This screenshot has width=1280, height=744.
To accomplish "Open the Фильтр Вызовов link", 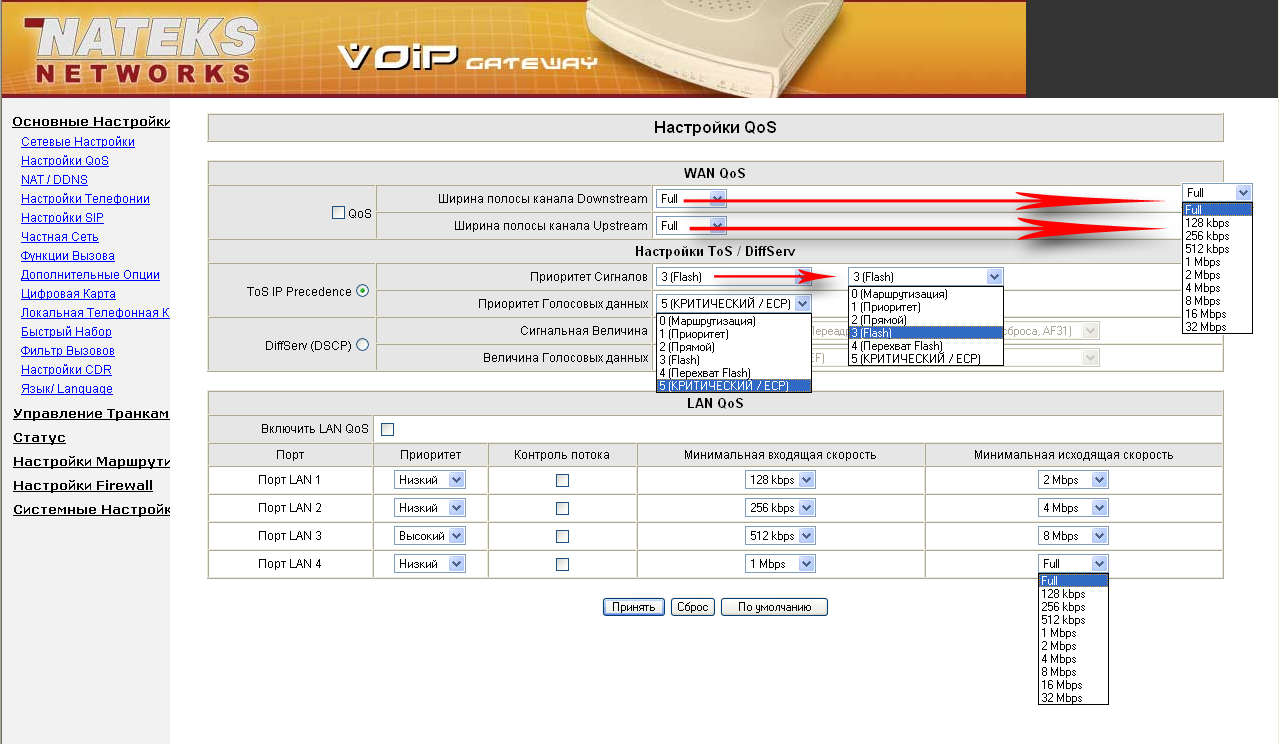I will pos(68,351).
